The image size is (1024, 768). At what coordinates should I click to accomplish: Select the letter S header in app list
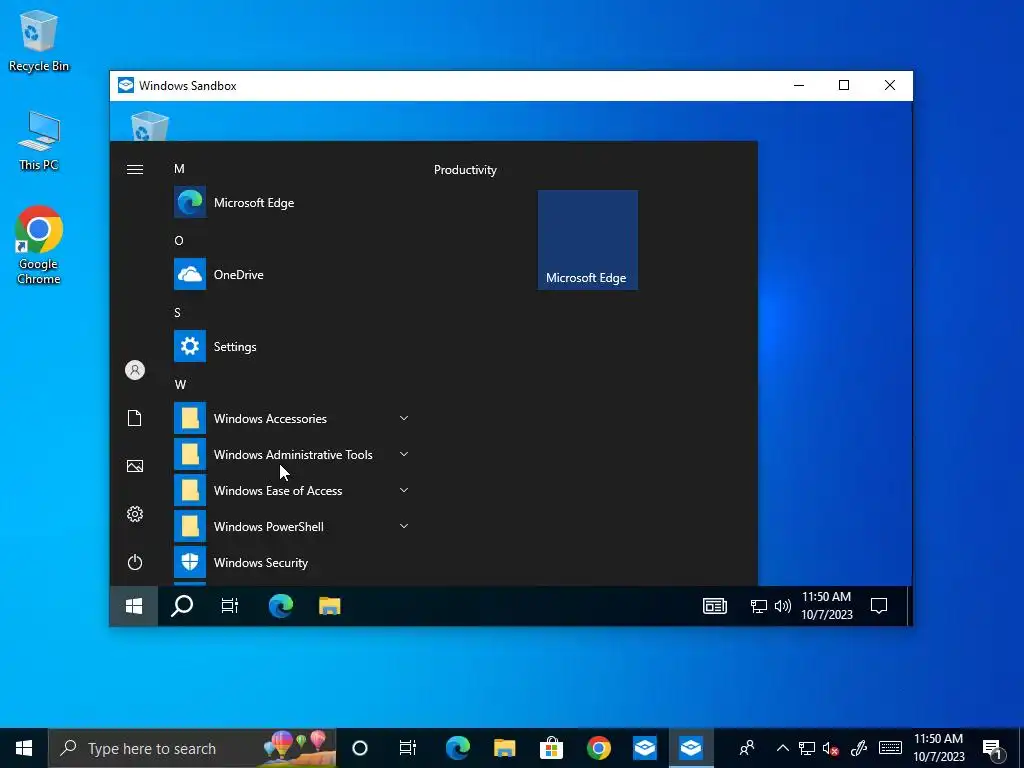pyautogui.click(x=178, y=313)
